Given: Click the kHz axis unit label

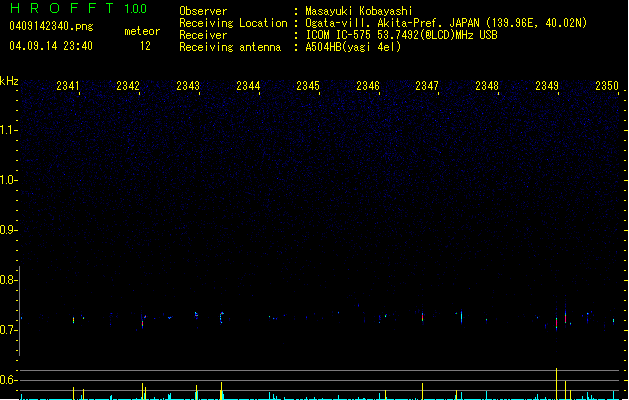Looking at the screenshot, I should (9, 81).
